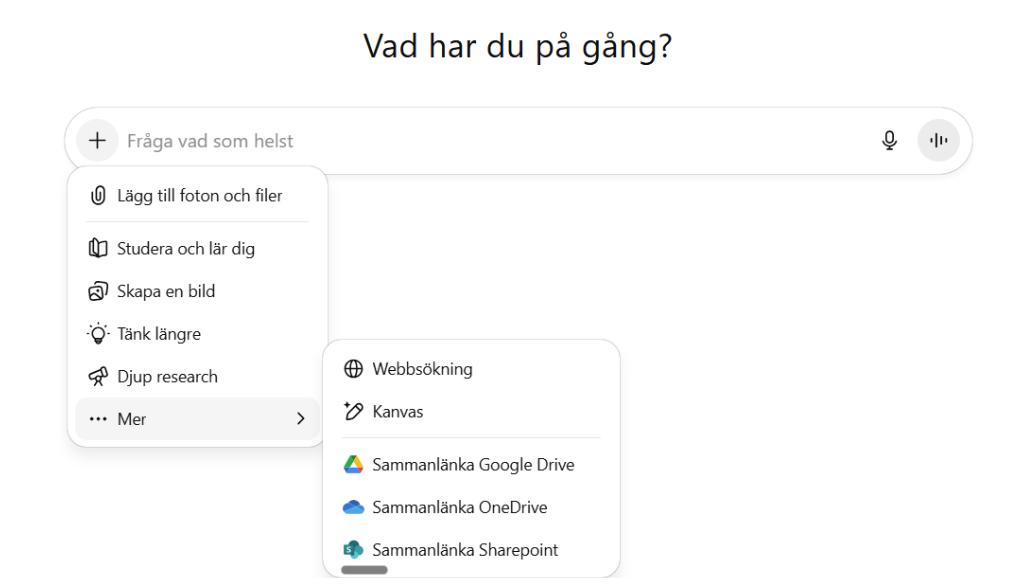The image size is (1011, 585).
Task: Expand the Mer submenu chevron
Action: pos(300,419)
